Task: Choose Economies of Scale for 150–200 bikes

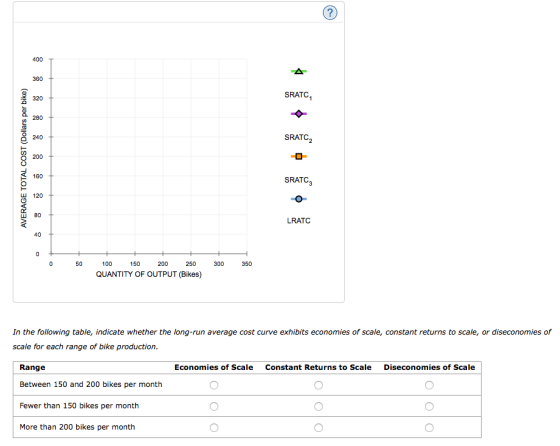Action: (214, 385)
